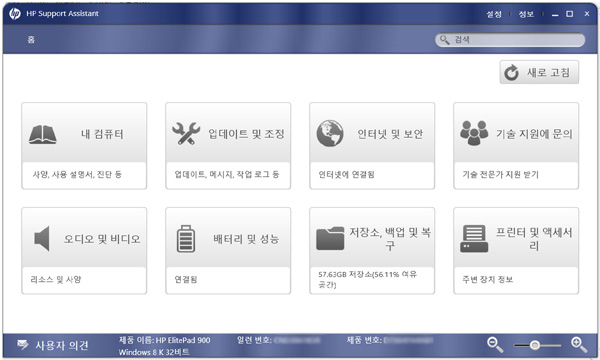Click the text 리소스 및 사양

click(56, 280)
